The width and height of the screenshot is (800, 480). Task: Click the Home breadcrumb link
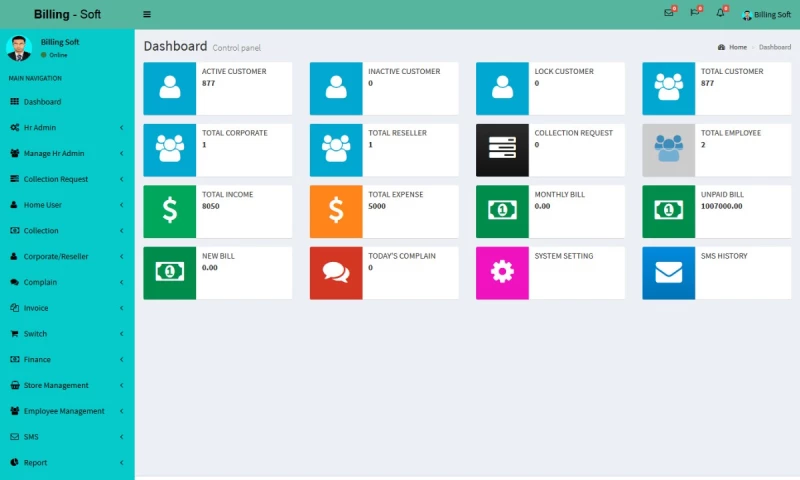point(738,47)
